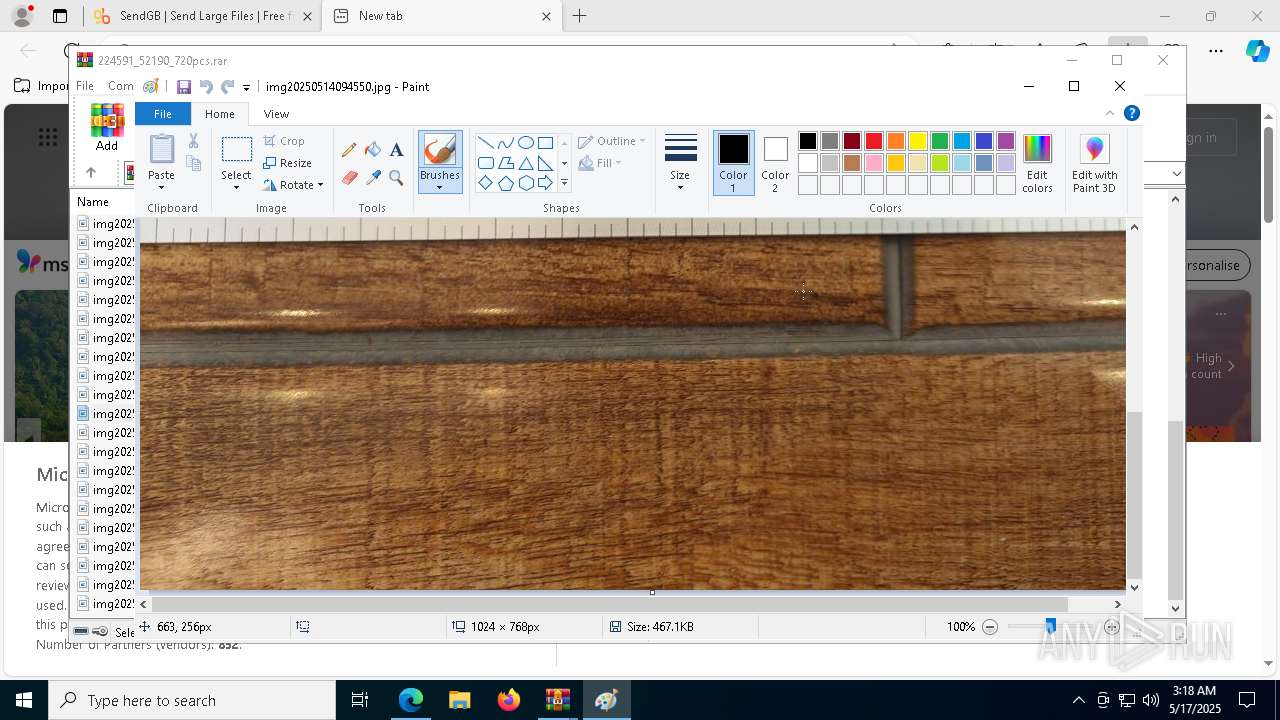Click the Paint vertical scrollbar down arrow

coord(1134,588)
